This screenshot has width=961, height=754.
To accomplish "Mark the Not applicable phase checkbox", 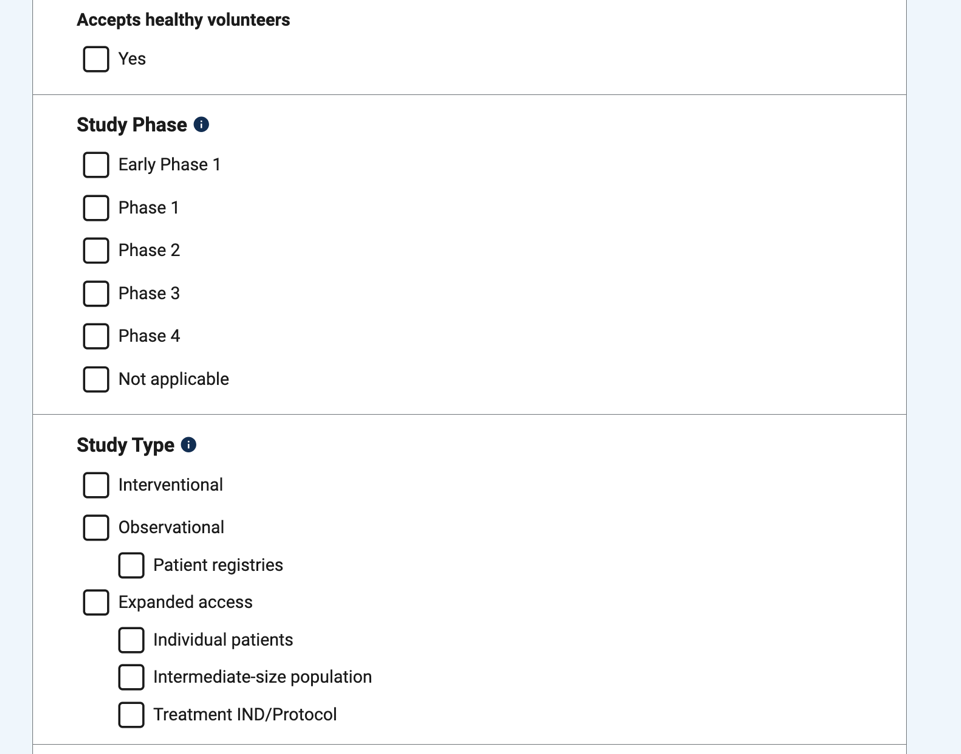I will [96, 379].
